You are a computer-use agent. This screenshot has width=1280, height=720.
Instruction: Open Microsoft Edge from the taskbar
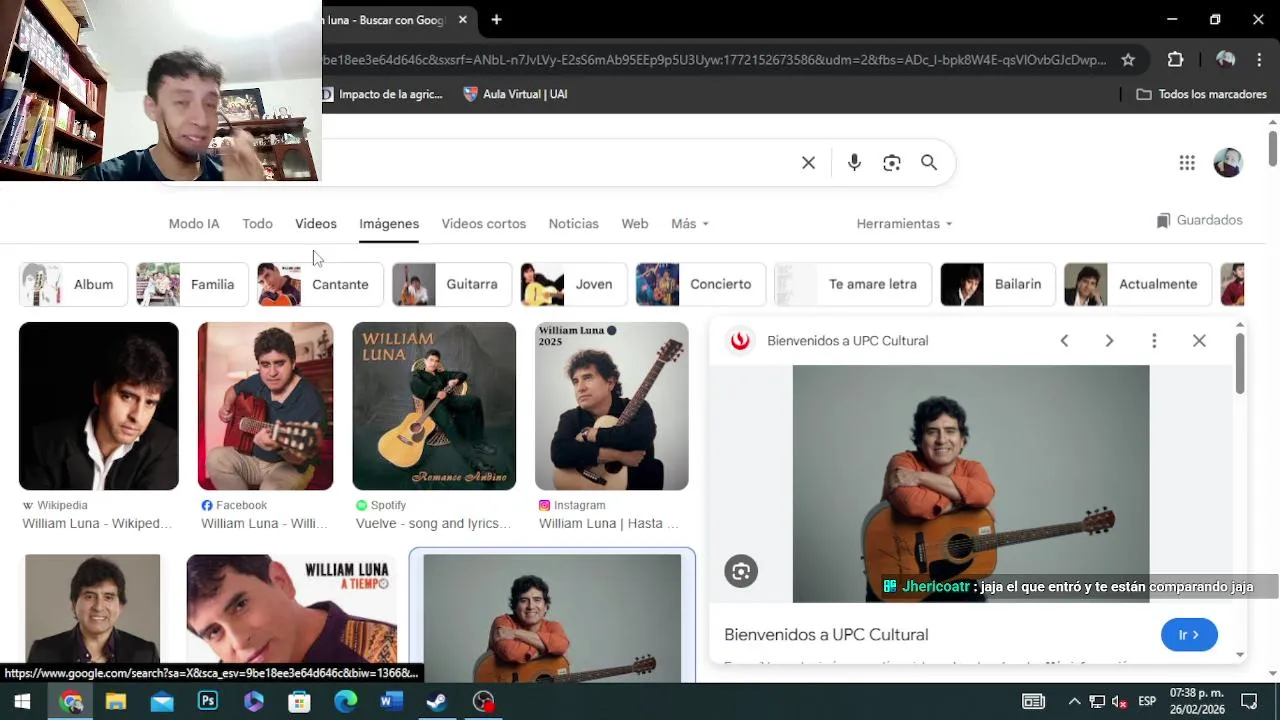tap(345, 701)
